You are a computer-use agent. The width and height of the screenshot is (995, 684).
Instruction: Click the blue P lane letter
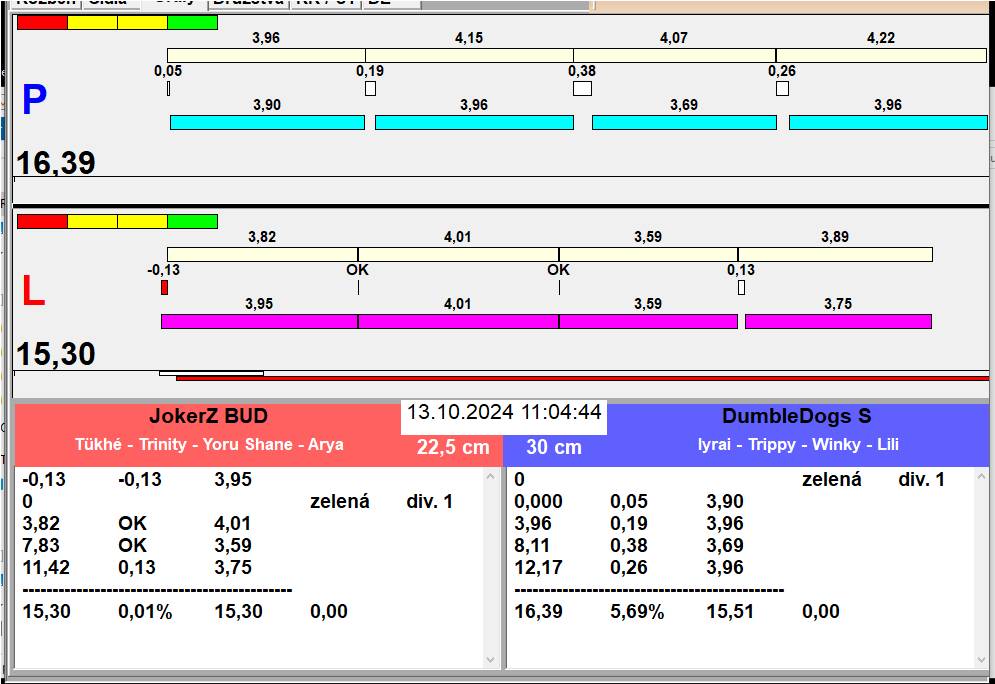point(34,100)
